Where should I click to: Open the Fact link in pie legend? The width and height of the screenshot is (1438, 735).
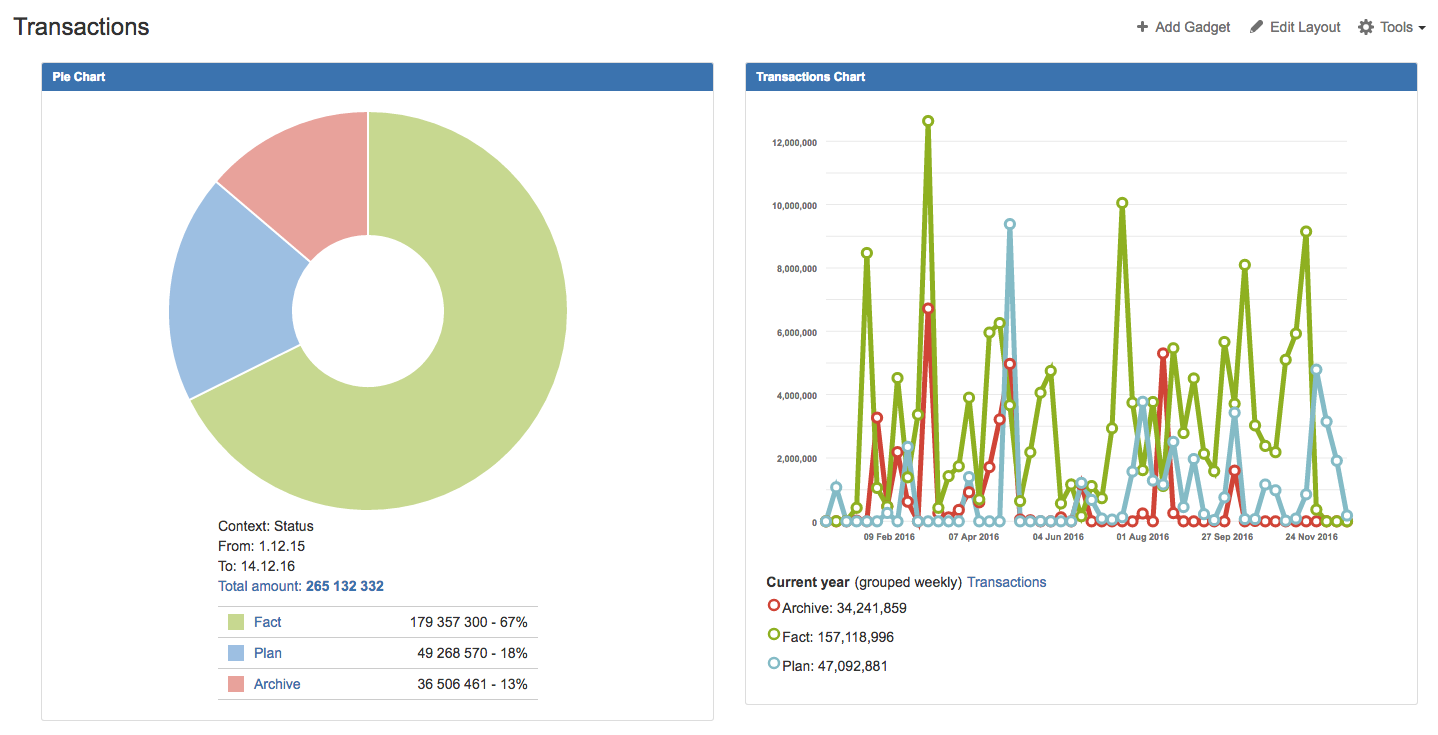coord(267,622)
